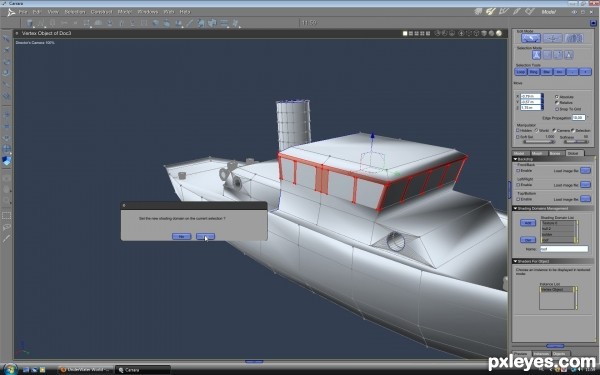Open the Windows menu
This screenshot has height=375, width=600.
coord(148,12)
